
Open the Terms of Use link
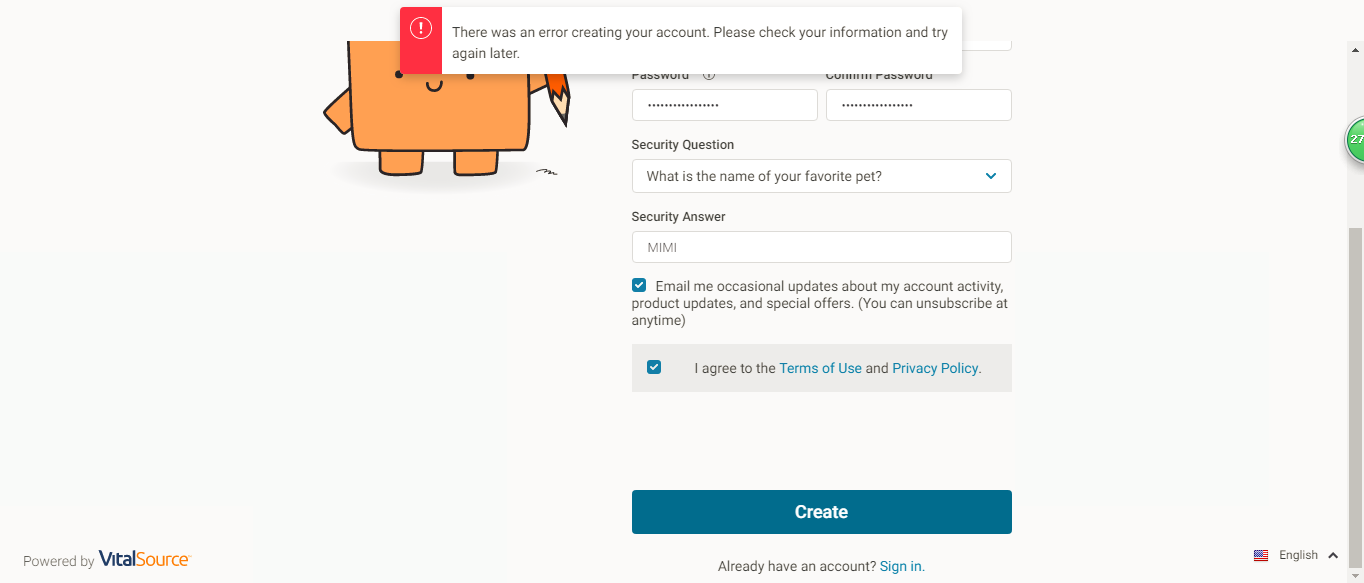coord(820,368)
